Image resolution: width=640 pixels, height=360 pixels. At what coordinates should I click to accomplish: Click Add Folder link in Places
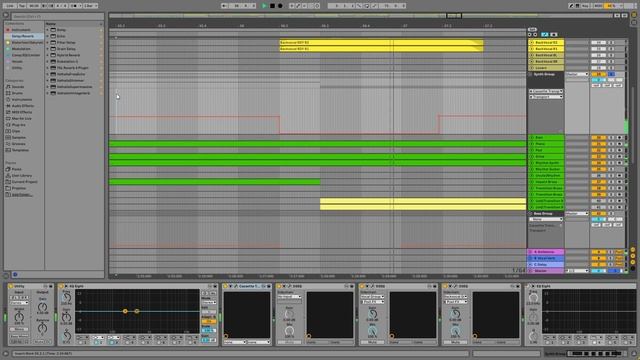tap(22, 195)
